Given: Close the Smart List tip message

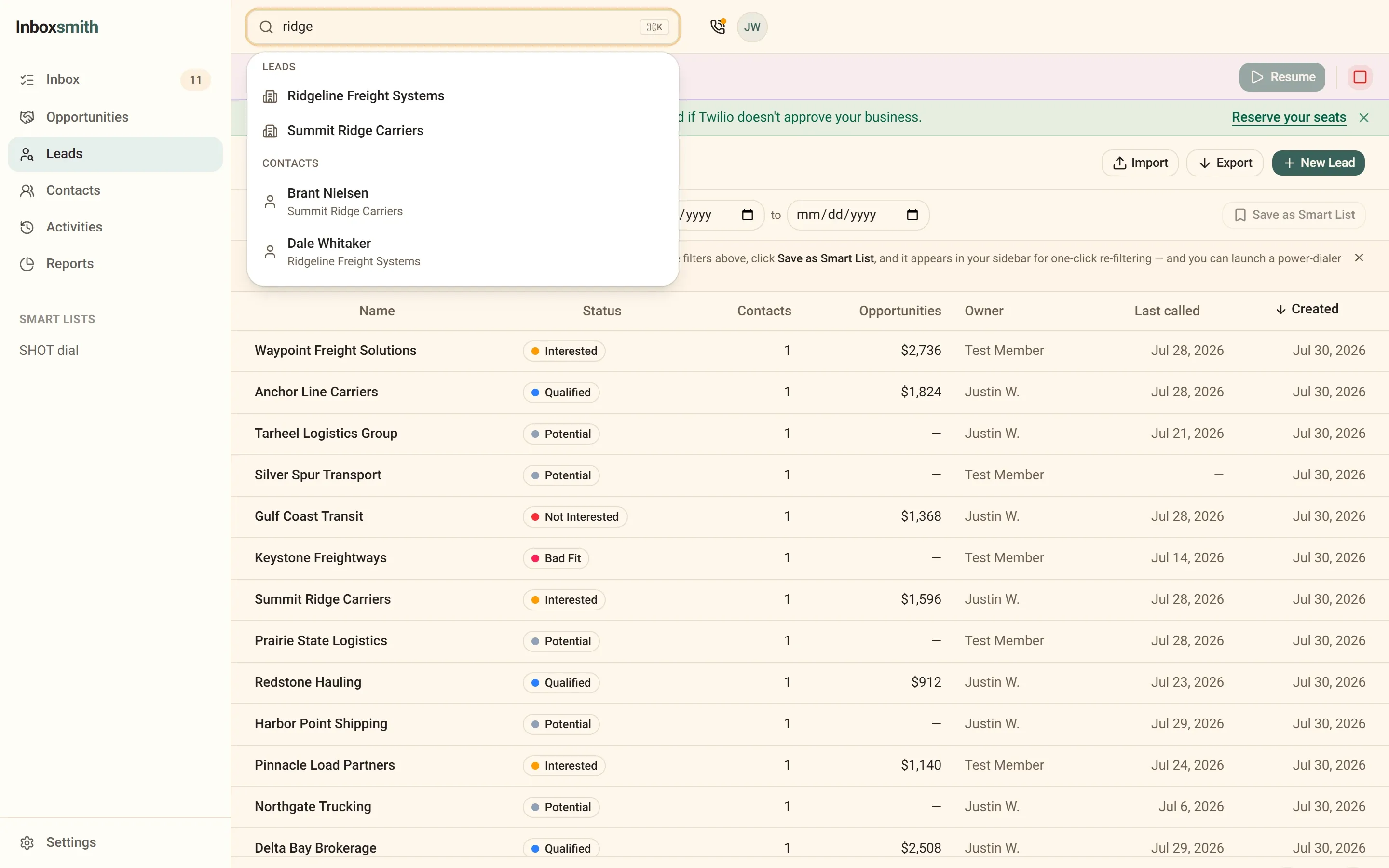Looking at the screenshot, I should (x=1359, y=258).
